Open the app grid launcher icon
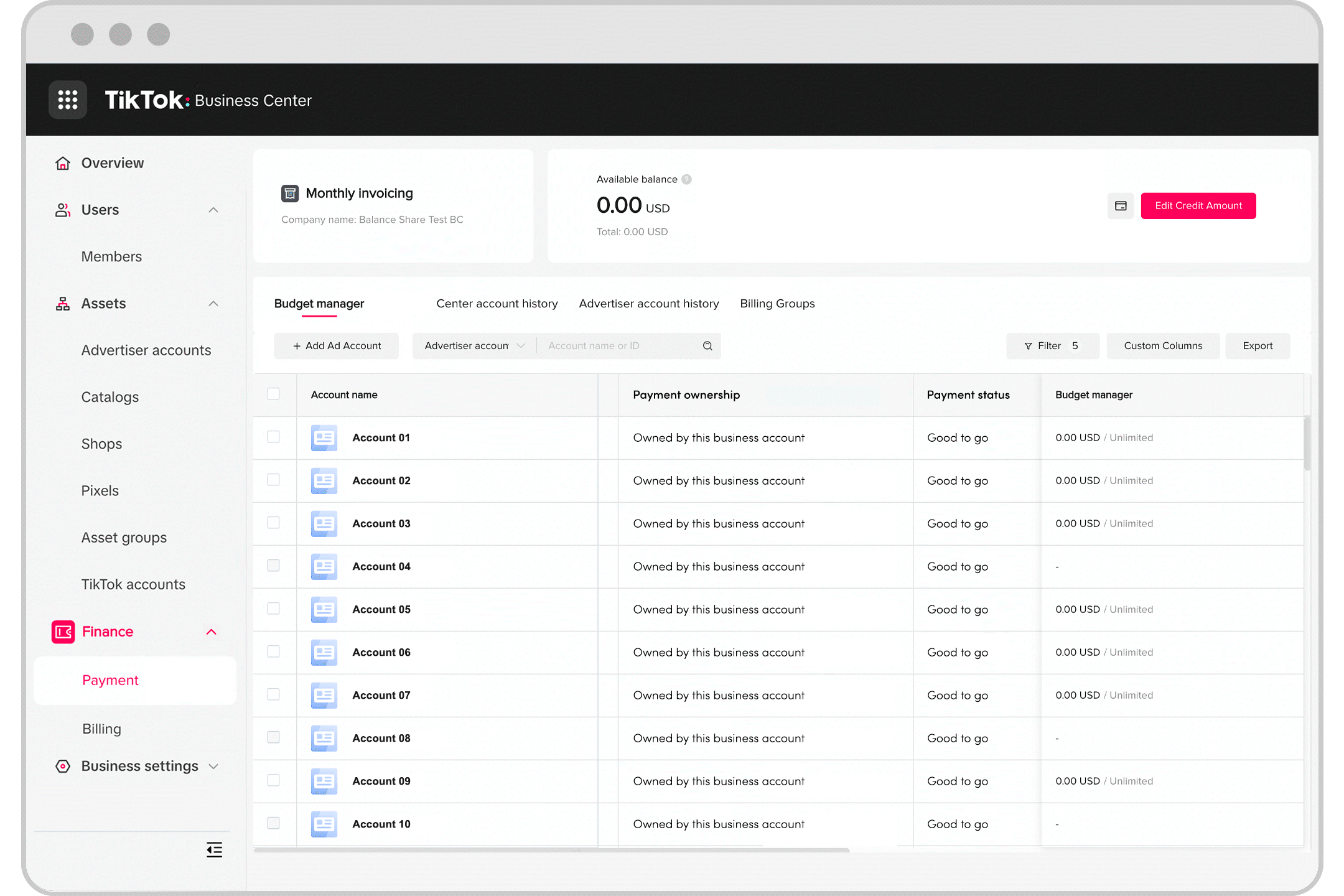 [x=68, y=100]
